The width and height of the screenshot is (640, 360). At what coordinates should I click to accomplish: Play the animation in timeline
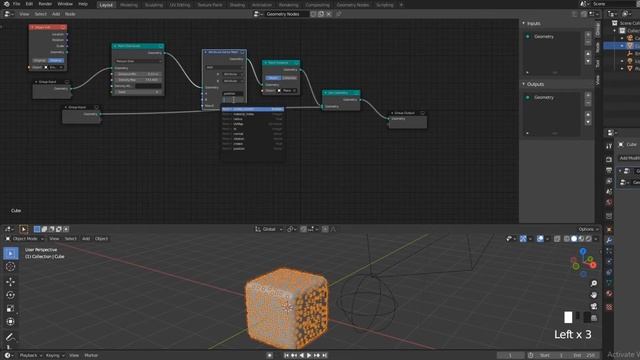pos(309,356)
